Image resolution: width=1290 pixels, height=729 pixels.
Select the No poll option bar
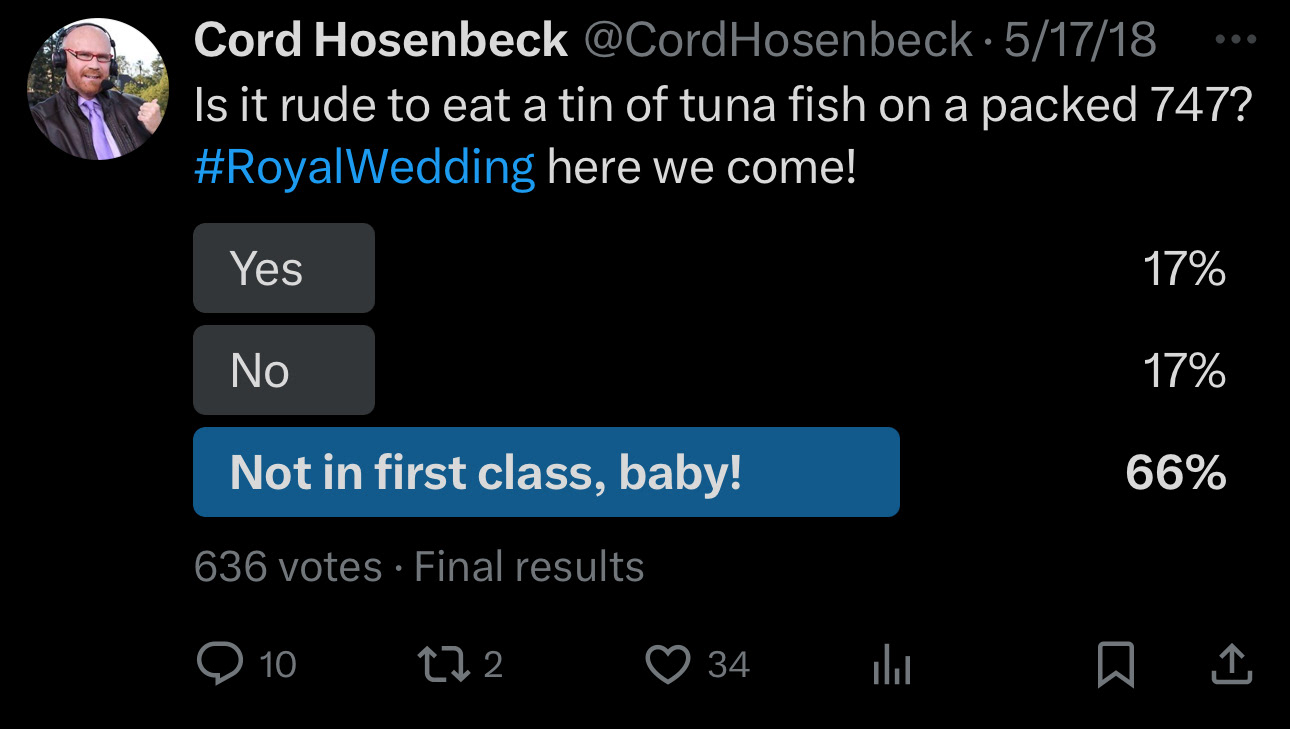tap(284, 370)
